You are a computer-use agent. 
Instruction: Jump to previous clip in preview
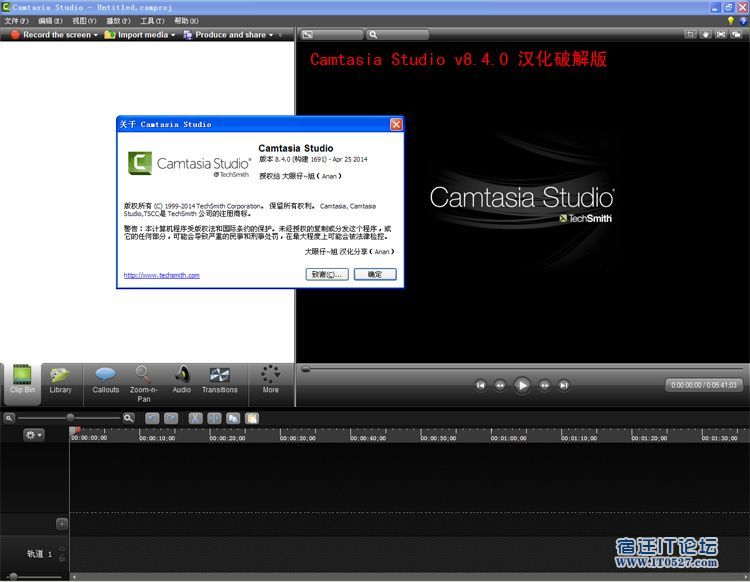coord(481,385)
